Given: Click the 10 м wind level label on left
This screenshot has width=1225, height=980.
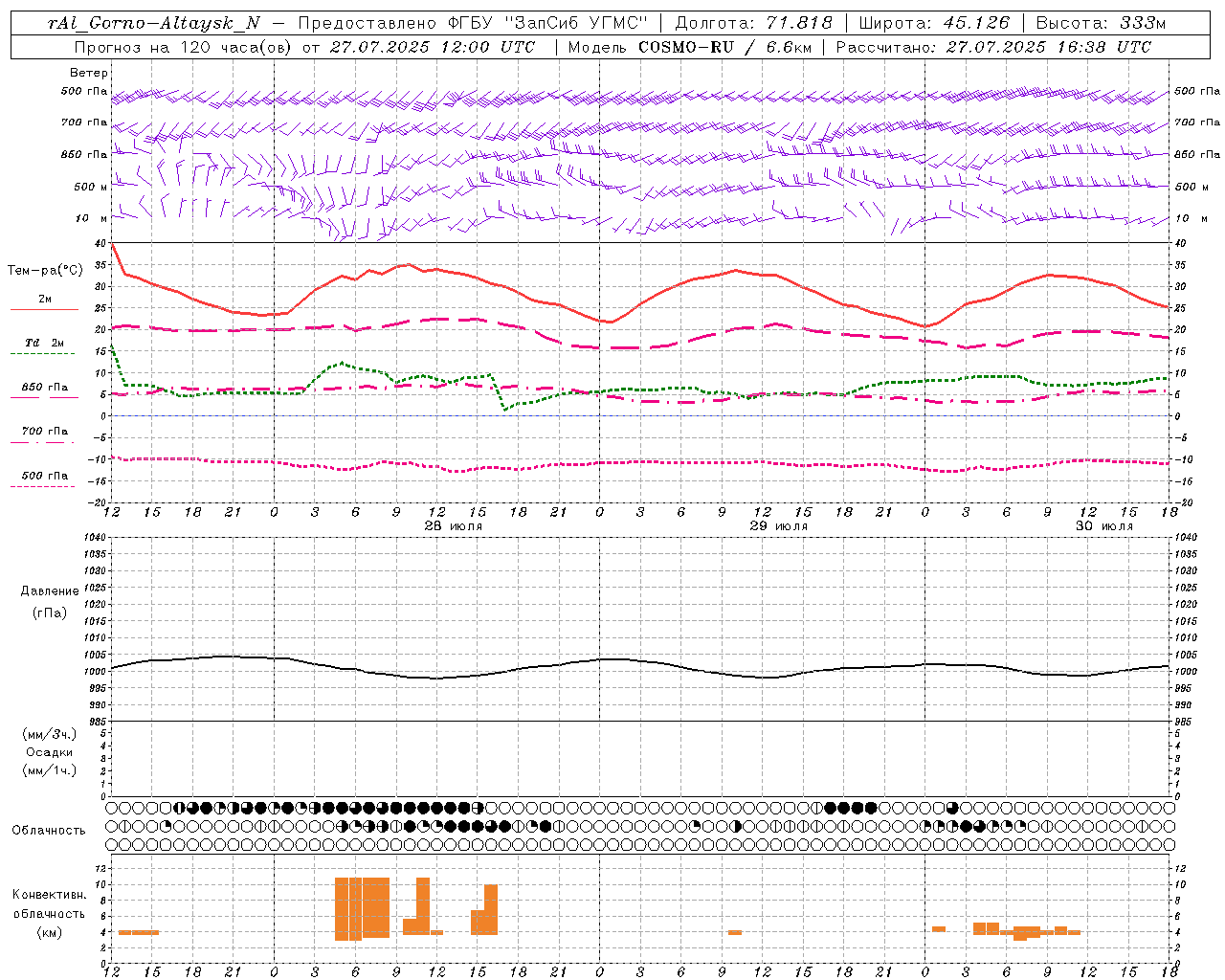Looking at the screenshot, I should click(x=91, y=218).
